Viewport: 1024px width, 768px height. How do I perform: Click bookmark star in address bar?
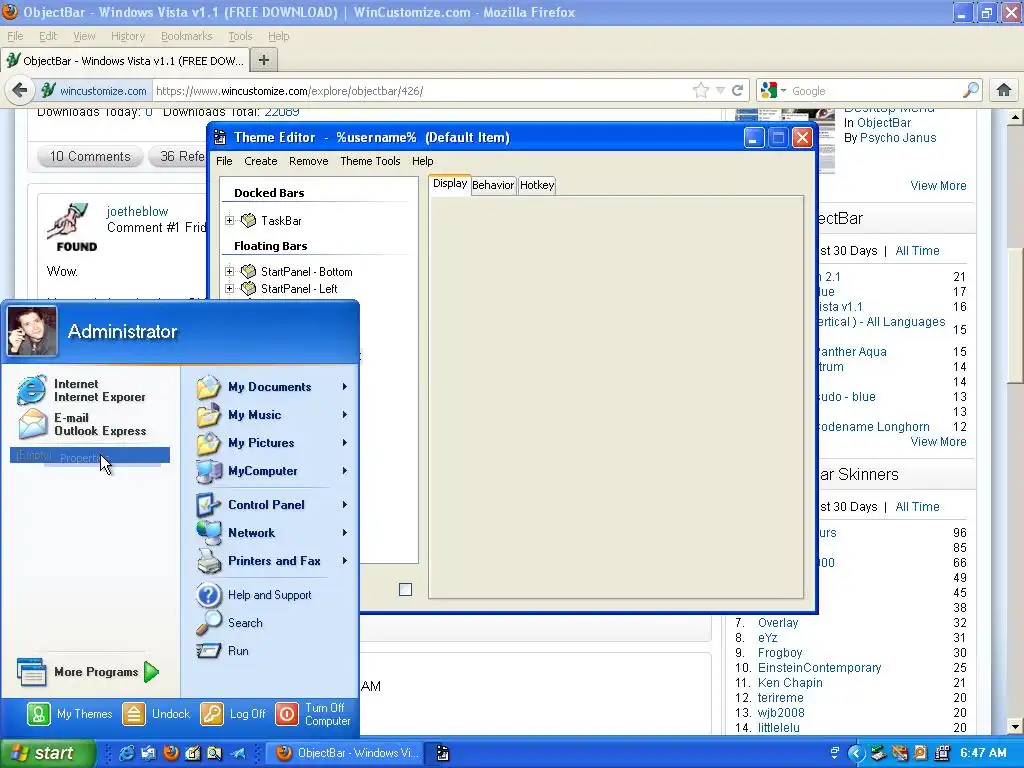pyautogui.click(x=701, y=90)
